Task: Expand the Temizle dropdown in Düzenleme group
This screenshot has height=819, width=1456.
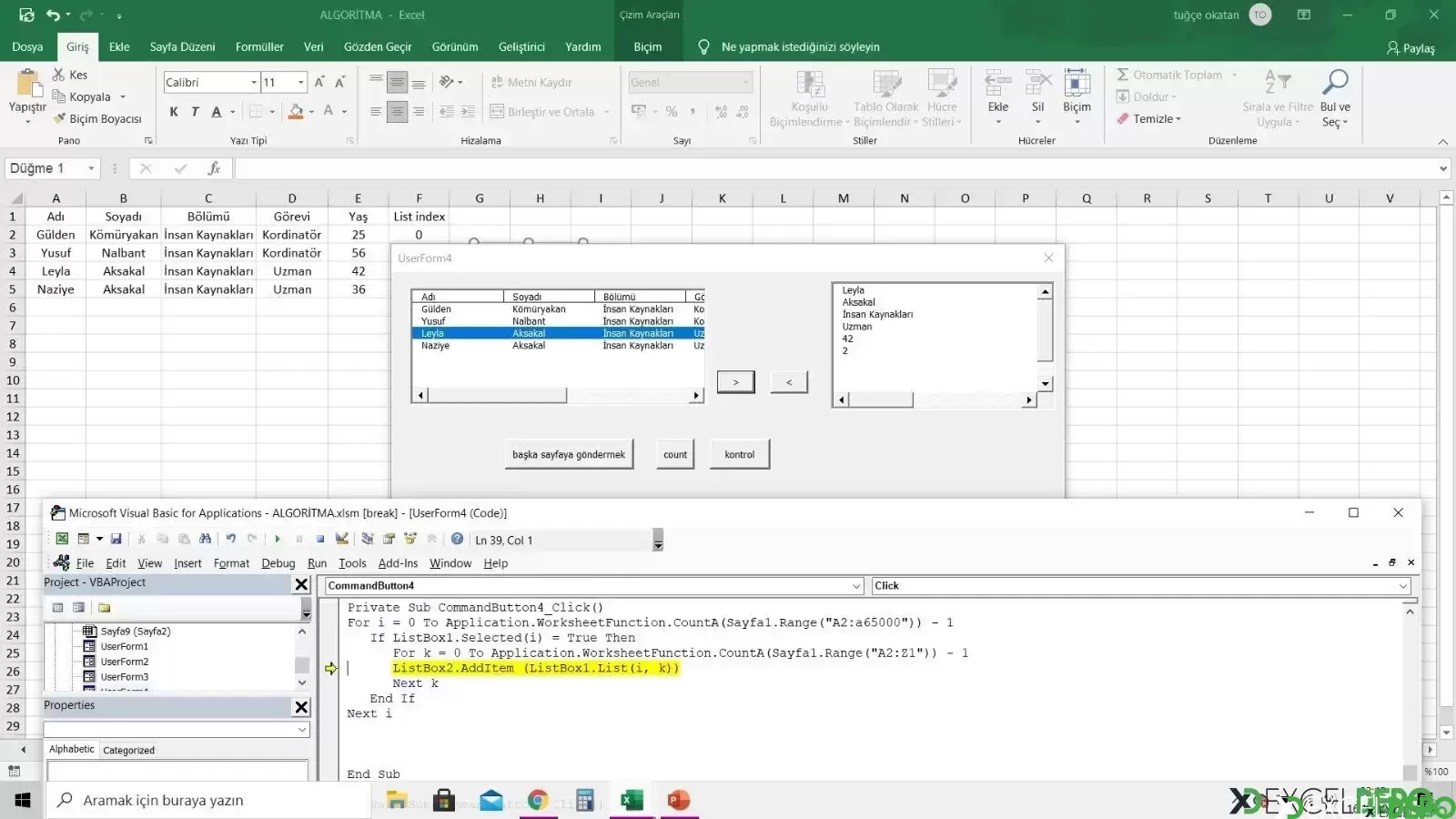Action: [1178, 119]
